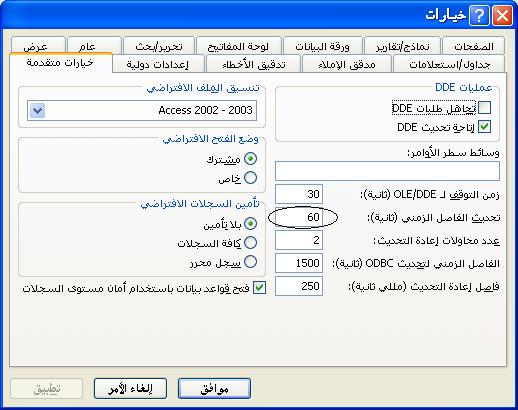Click the help question mark icon

(479, 16)
